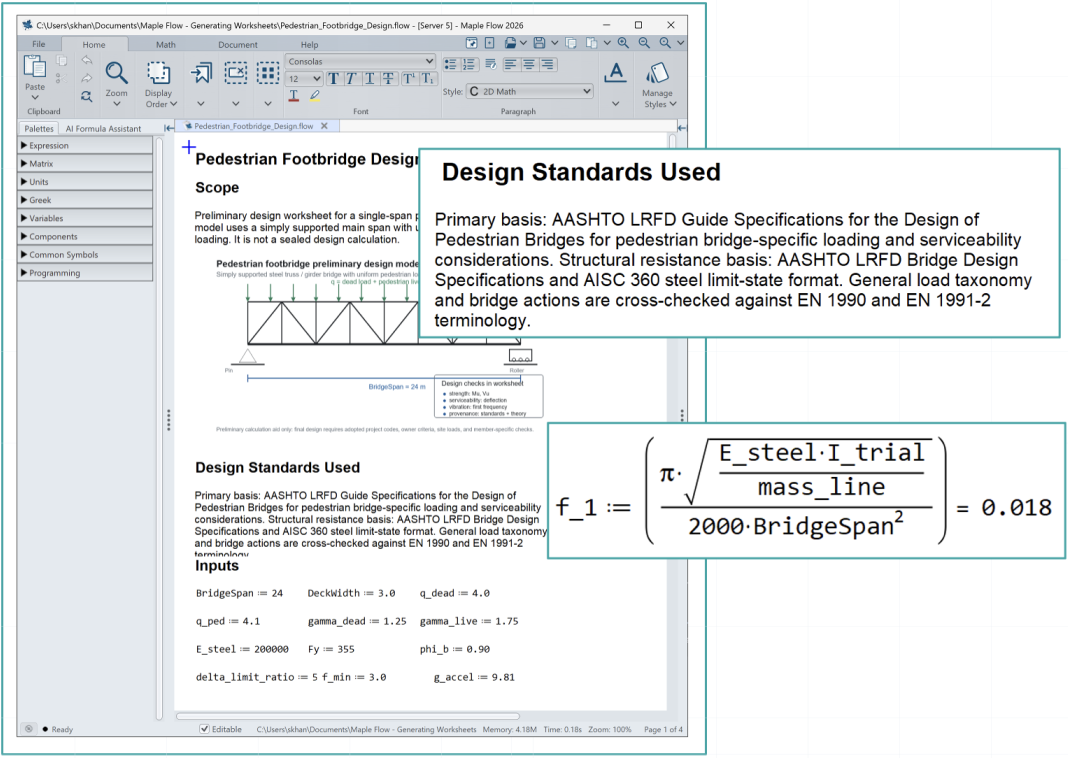Click the rightmost zoom magnifier icon in the top bar
The height and width of the screenshot is (758, 1068).
tap(665, 43)
